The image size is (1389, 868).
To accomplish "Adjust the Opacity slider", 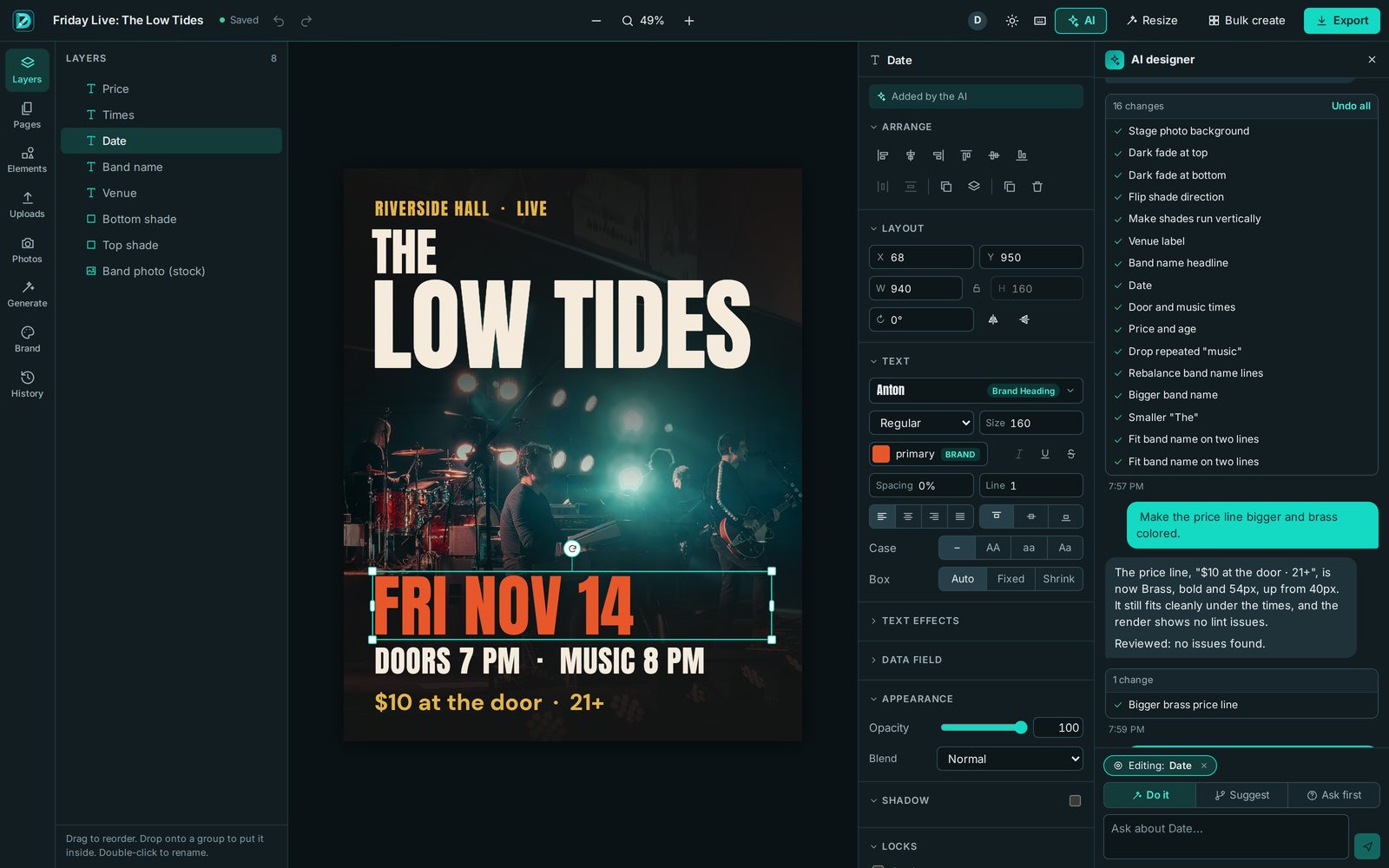I will click(984, 727).
